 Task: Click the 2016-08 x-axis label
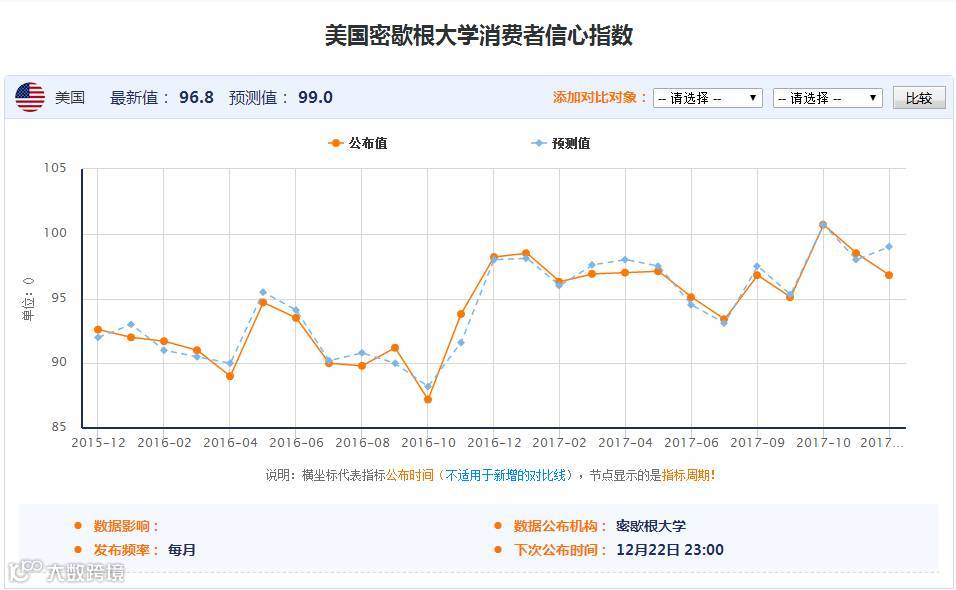click(x=362, y=443)
